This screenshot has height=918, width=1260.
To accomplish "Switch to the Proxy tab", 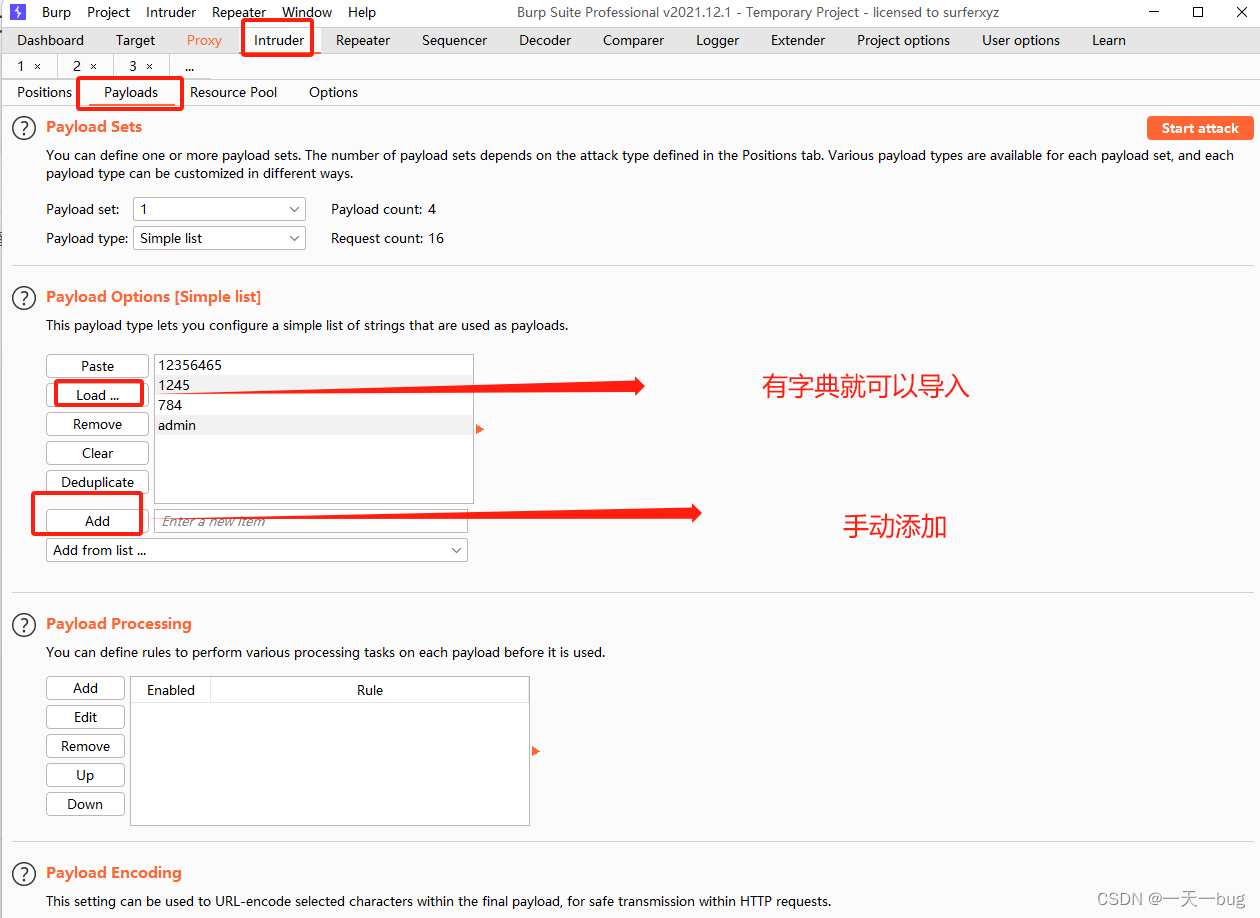I will pyautogui.click(x=204, y=40).
